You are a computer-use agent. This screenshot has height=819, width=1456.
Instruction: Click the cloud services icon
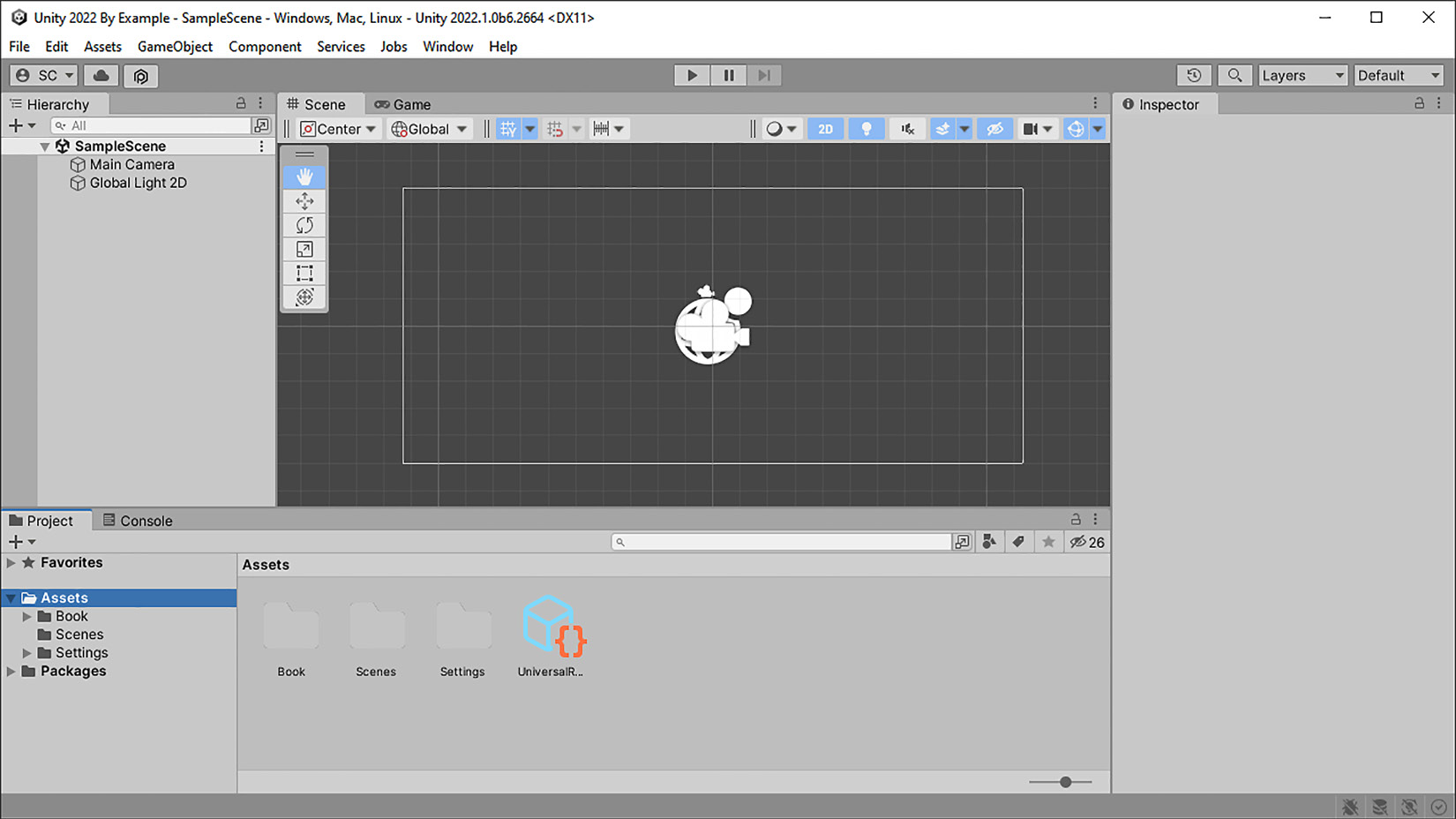click(101, 76)
